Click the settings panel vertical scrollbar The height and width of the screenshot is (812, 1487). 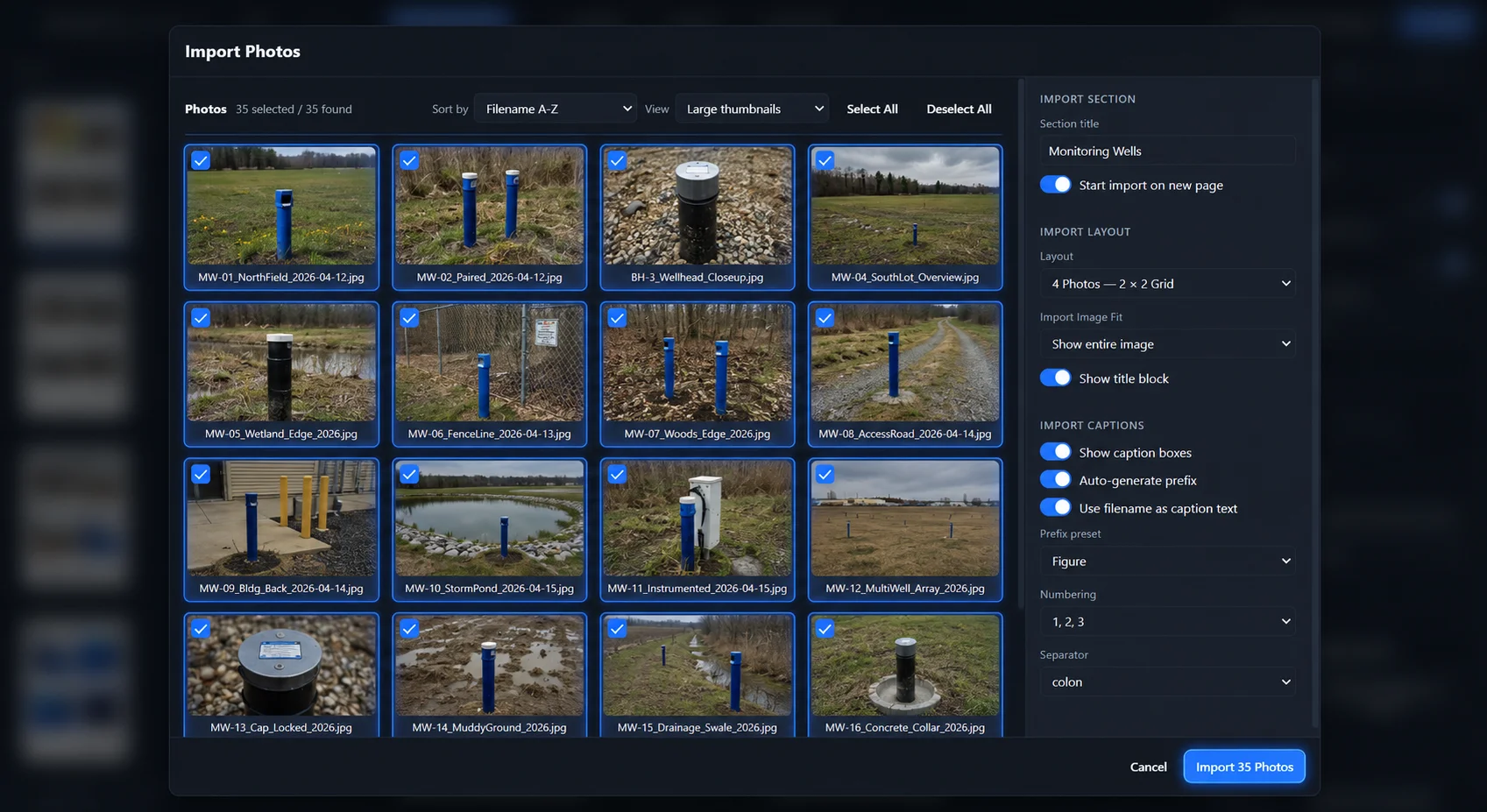1314,404
